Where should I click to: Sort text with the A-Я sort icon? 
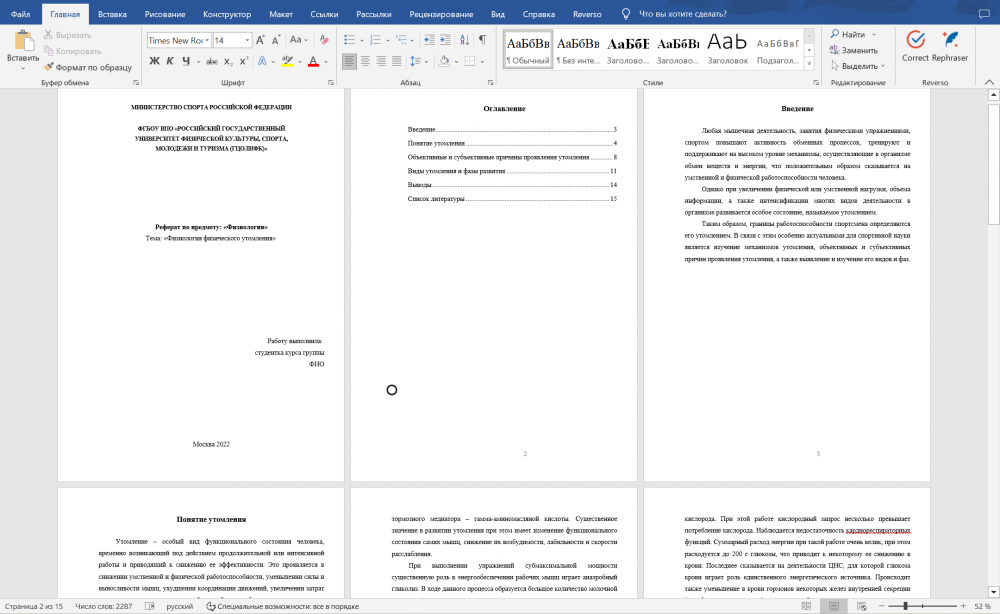pos(464,40)
